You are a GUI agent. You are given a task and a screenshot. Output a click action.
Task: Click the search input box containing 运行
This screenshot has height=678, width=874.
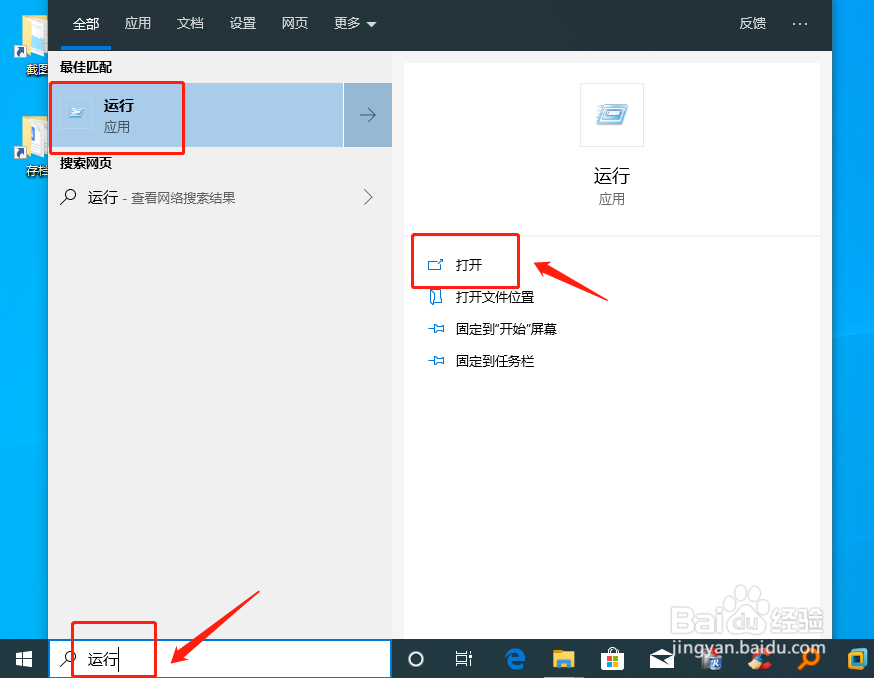(x=220, y=659)
